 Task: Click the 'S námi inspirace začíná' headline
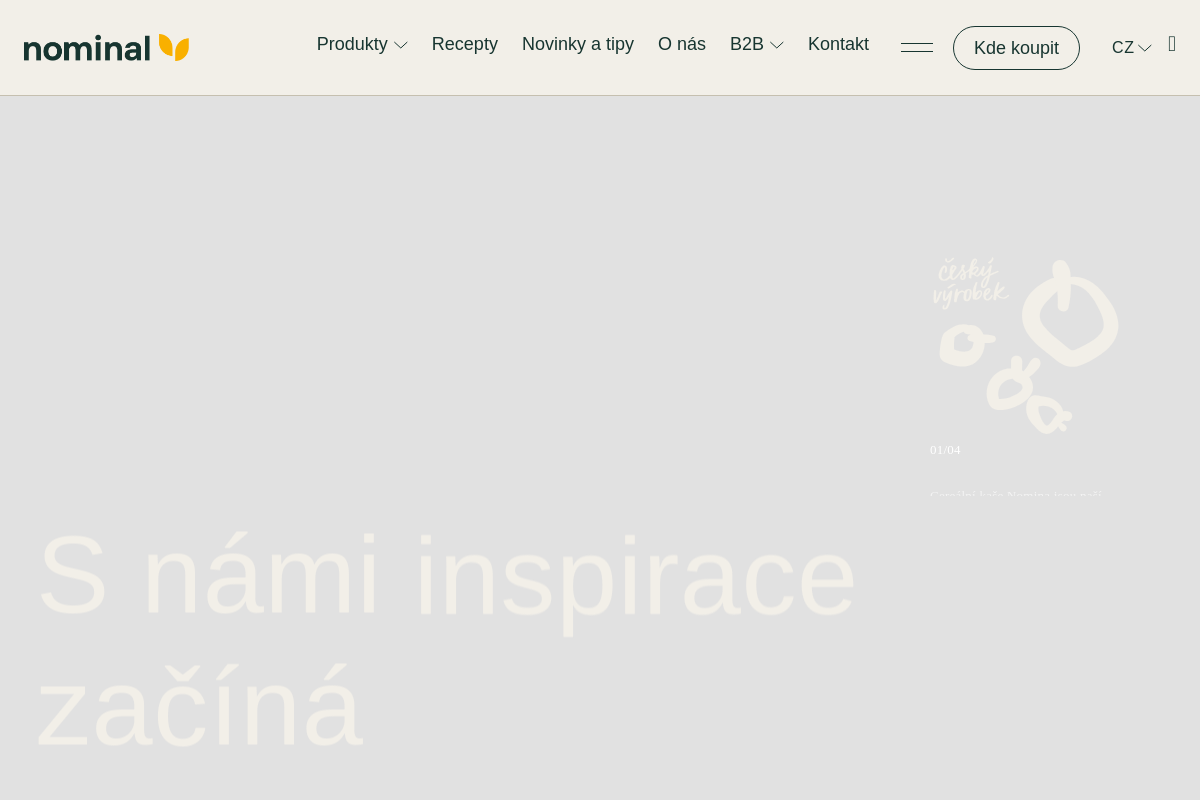pyautogui.click(x=445, y=640)
